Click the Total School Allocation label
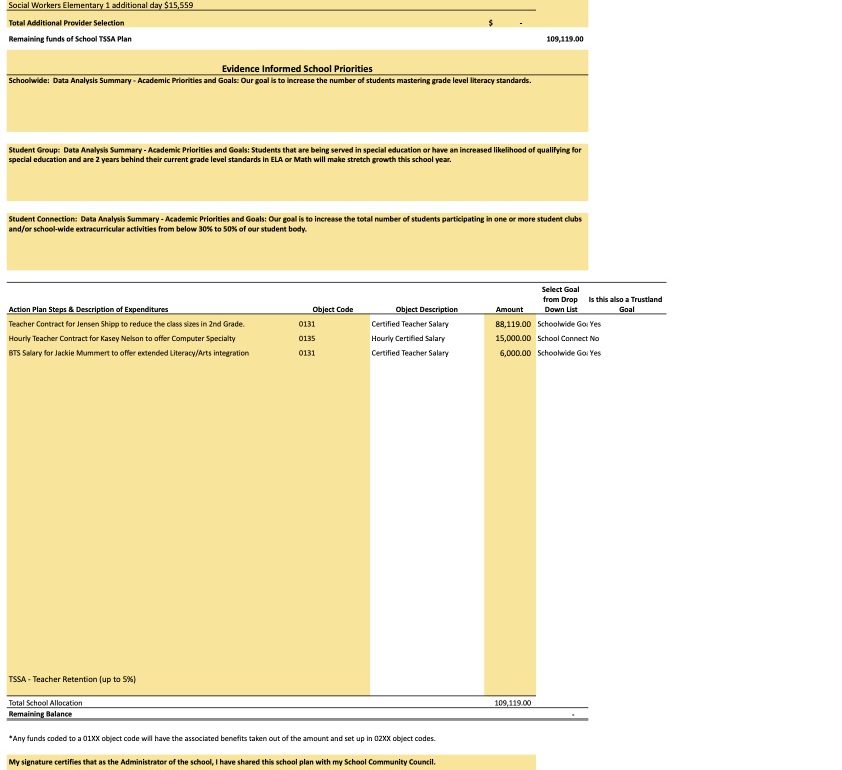Viewport: 842px width, 770px height. [x=45, y=703]
